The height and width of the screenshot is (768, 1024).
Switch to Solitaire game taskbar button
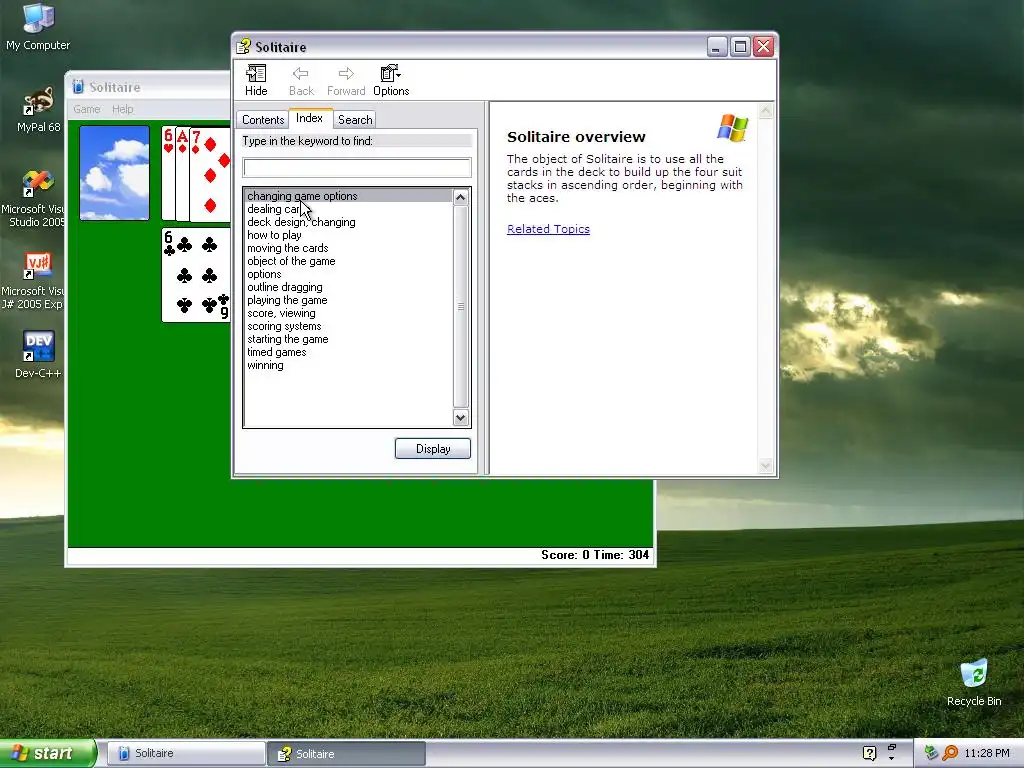point(186,753)
